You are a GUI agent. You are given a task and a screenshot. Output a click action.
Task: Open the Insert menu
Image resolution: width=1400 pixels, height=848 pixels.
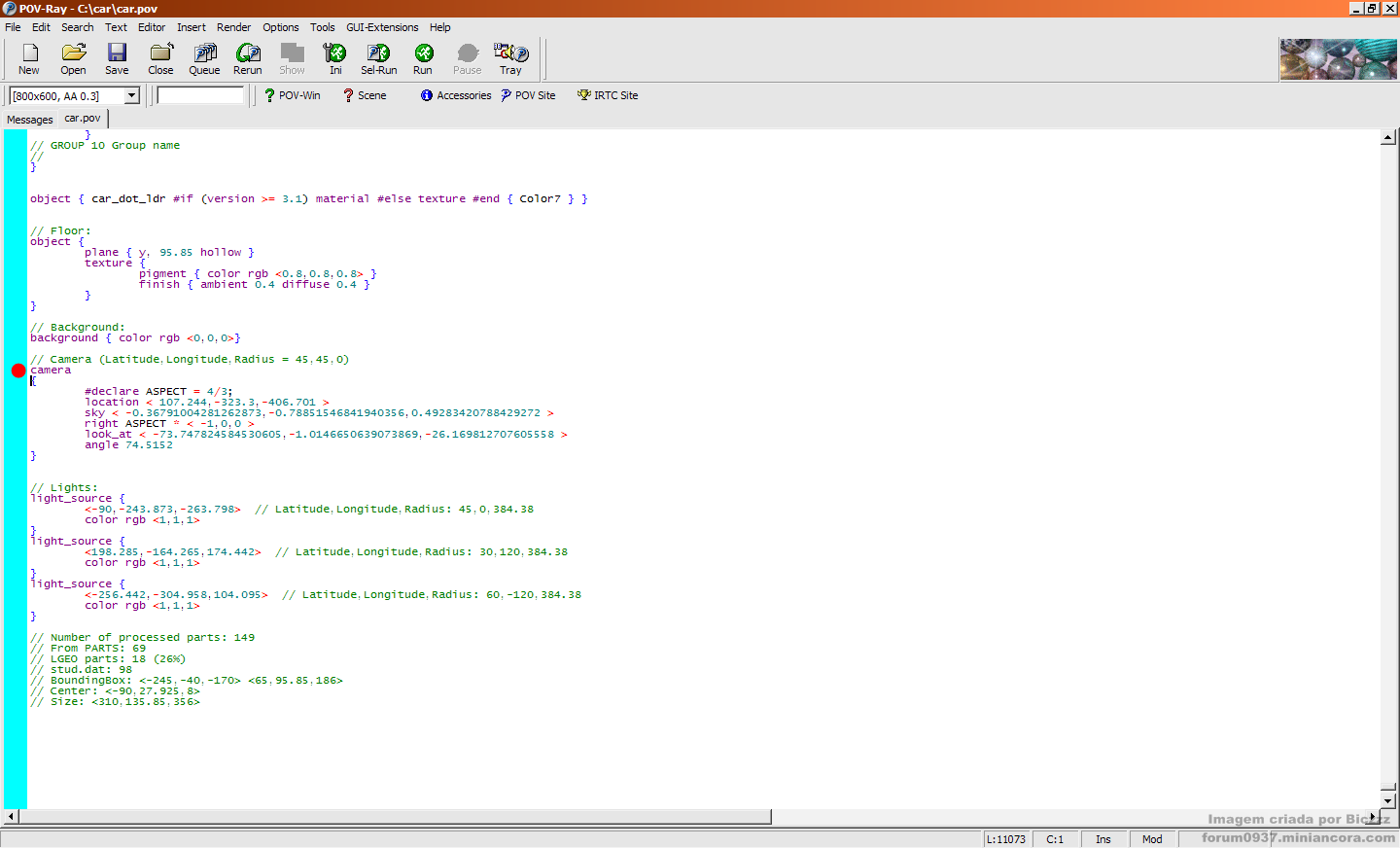[192, 27]
